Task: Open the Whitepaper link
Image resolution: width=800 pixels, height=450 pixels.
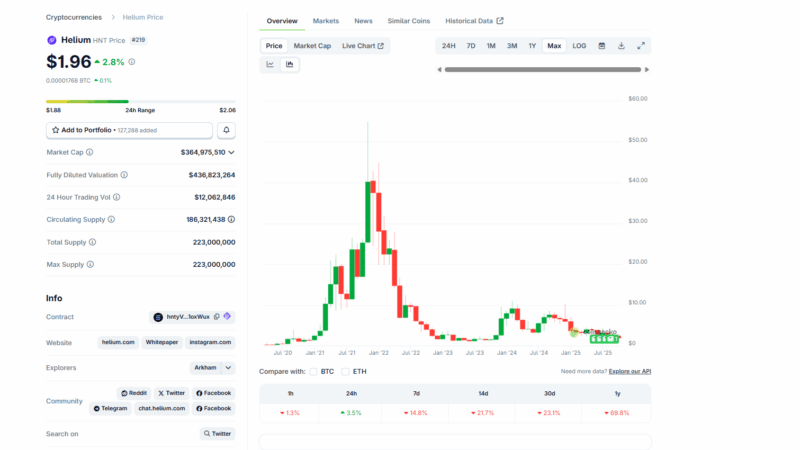Action: click(162, 342)
